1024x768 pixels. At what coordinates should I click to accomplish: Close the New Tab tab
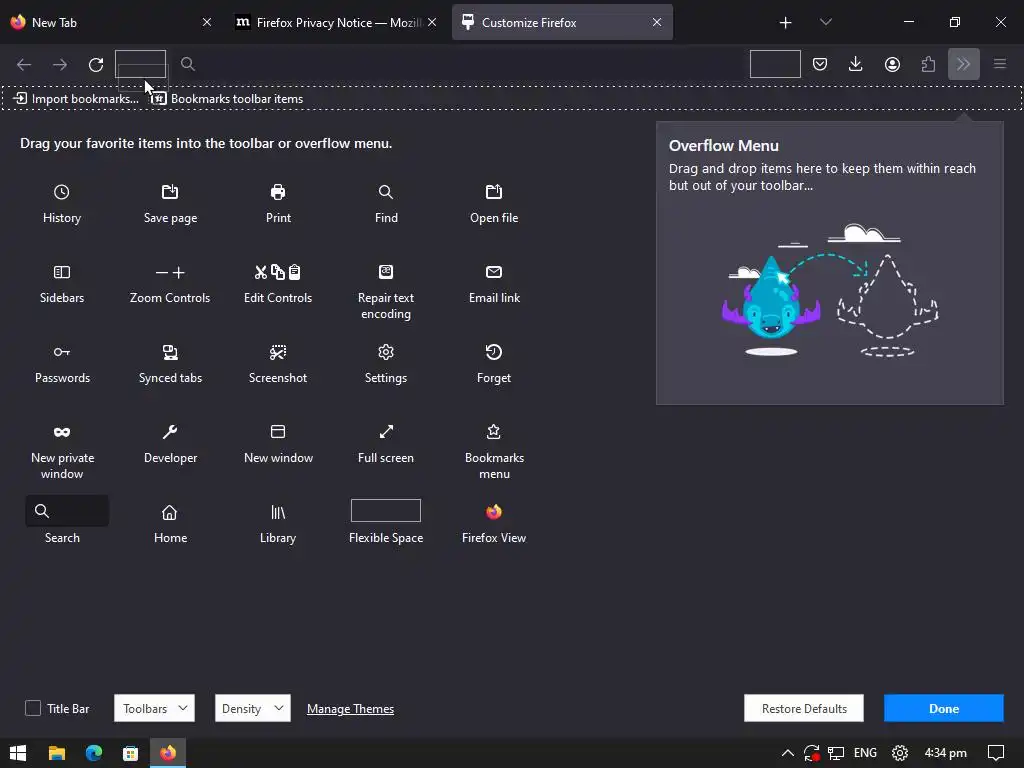click(206, 22)
